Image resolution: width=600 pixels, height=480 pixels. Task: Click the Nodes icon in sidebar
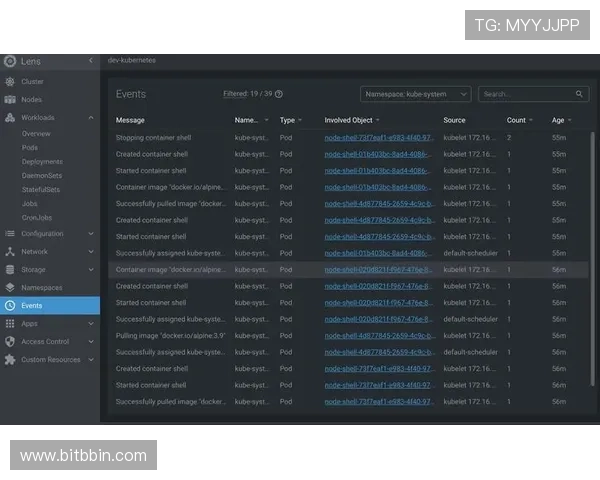(x=10, y=100)
